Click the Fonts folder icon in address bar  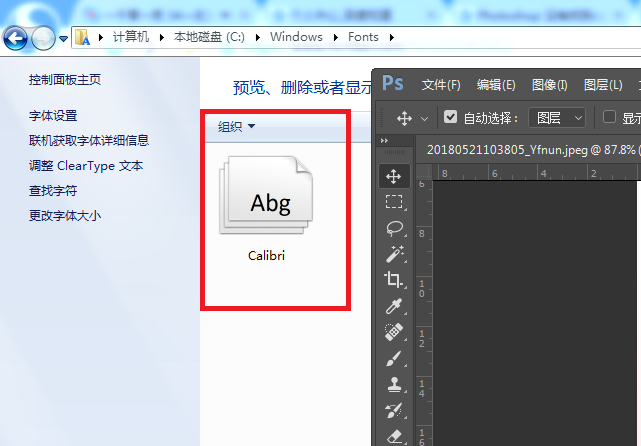tap(82, 37)
